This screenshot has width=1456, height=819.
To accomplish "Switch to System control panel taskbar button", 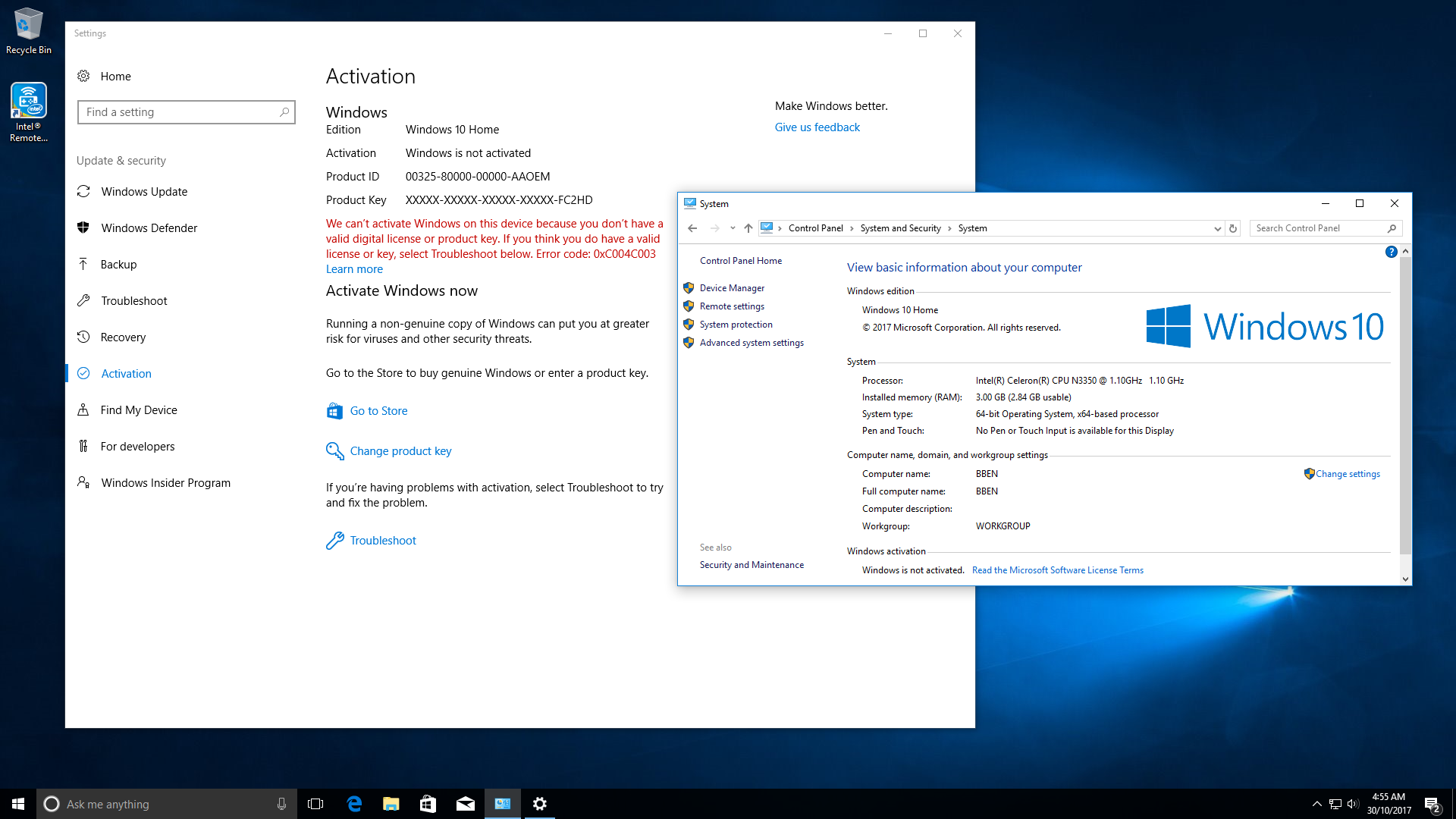I will pyautogui.click(x=502, y=804).
